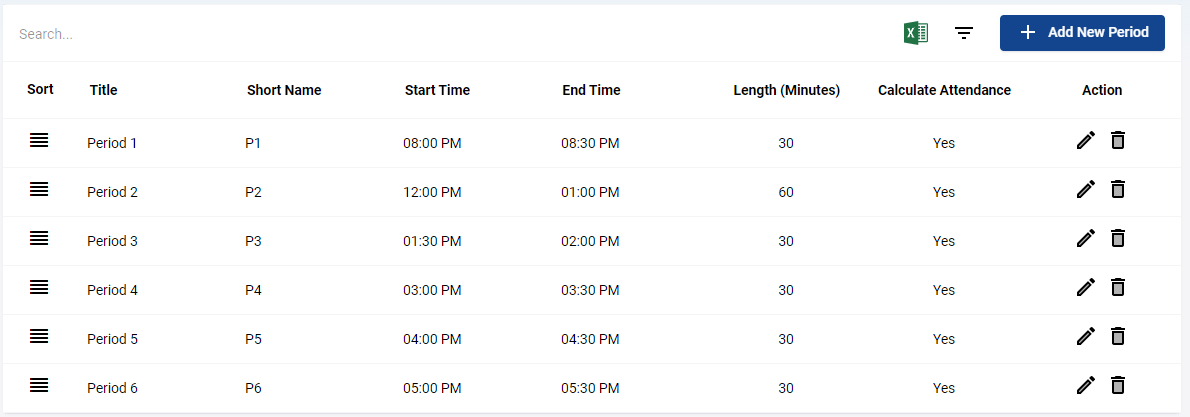The height and width of the screenshot is (417, 1190).
Task: Sort by the Start Time column header
Action: tap(437, 90)
